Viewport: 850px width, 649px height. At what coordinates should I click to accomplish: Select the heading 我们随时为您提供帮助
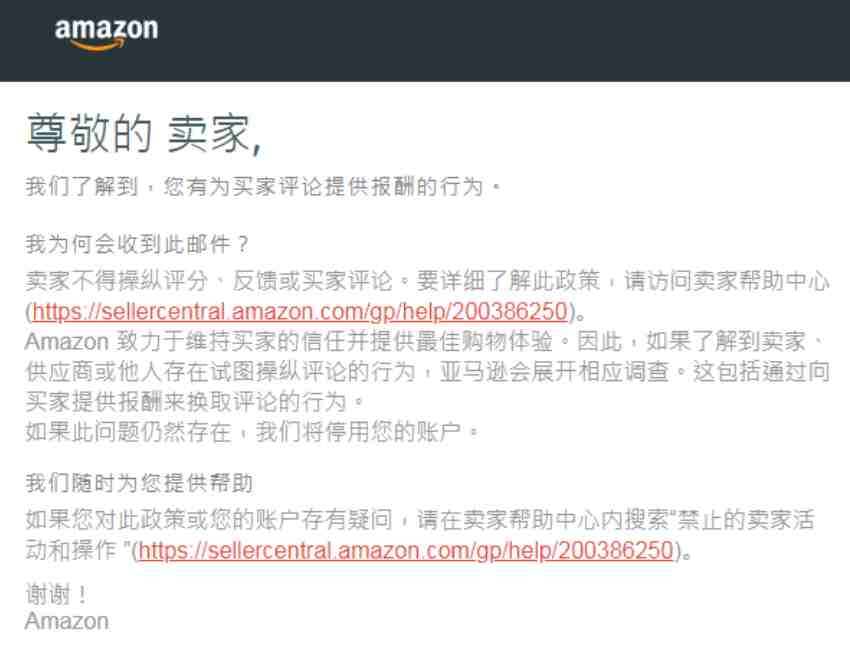pyautogui.click(x=139, y=483)
